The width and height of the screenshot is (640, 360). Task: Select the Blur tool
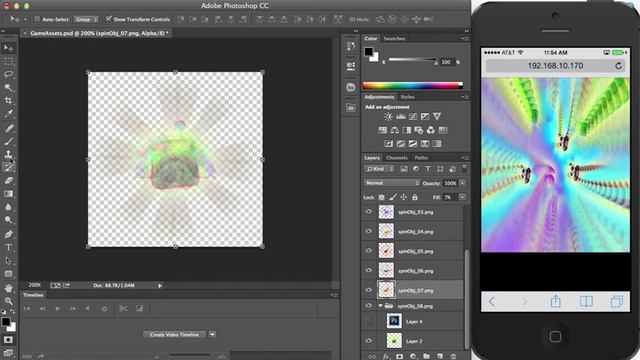[x=8, y=207]
